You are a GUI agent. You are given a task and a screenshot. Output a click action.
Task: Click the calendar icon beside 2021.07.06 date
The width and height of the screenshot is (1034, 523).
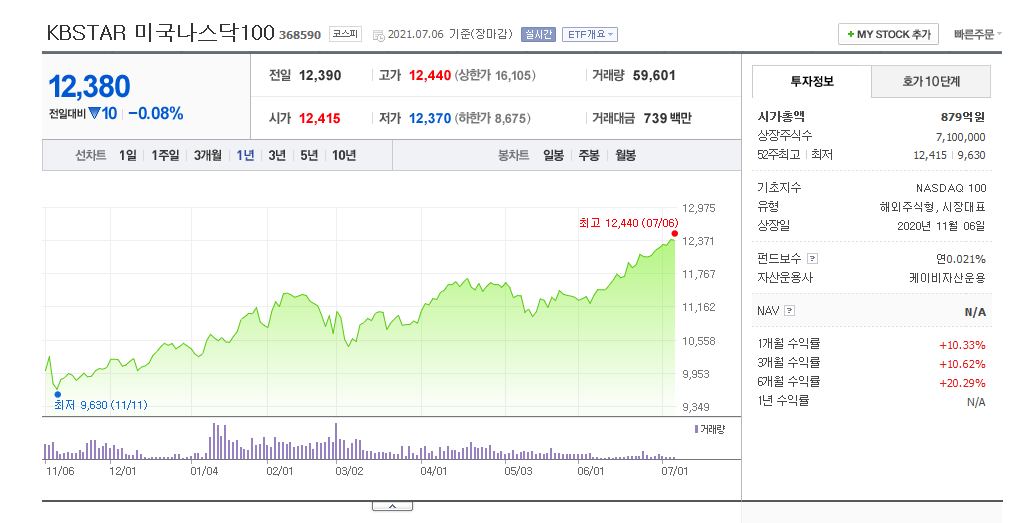[x=379, y=35]
